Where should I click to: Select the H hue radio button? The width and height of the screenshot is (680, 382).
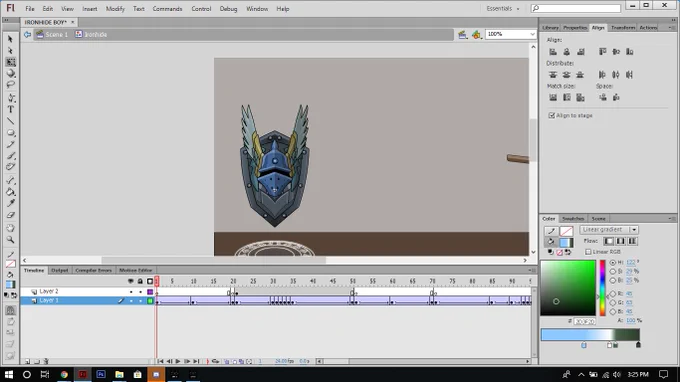(x=613, y=262)
